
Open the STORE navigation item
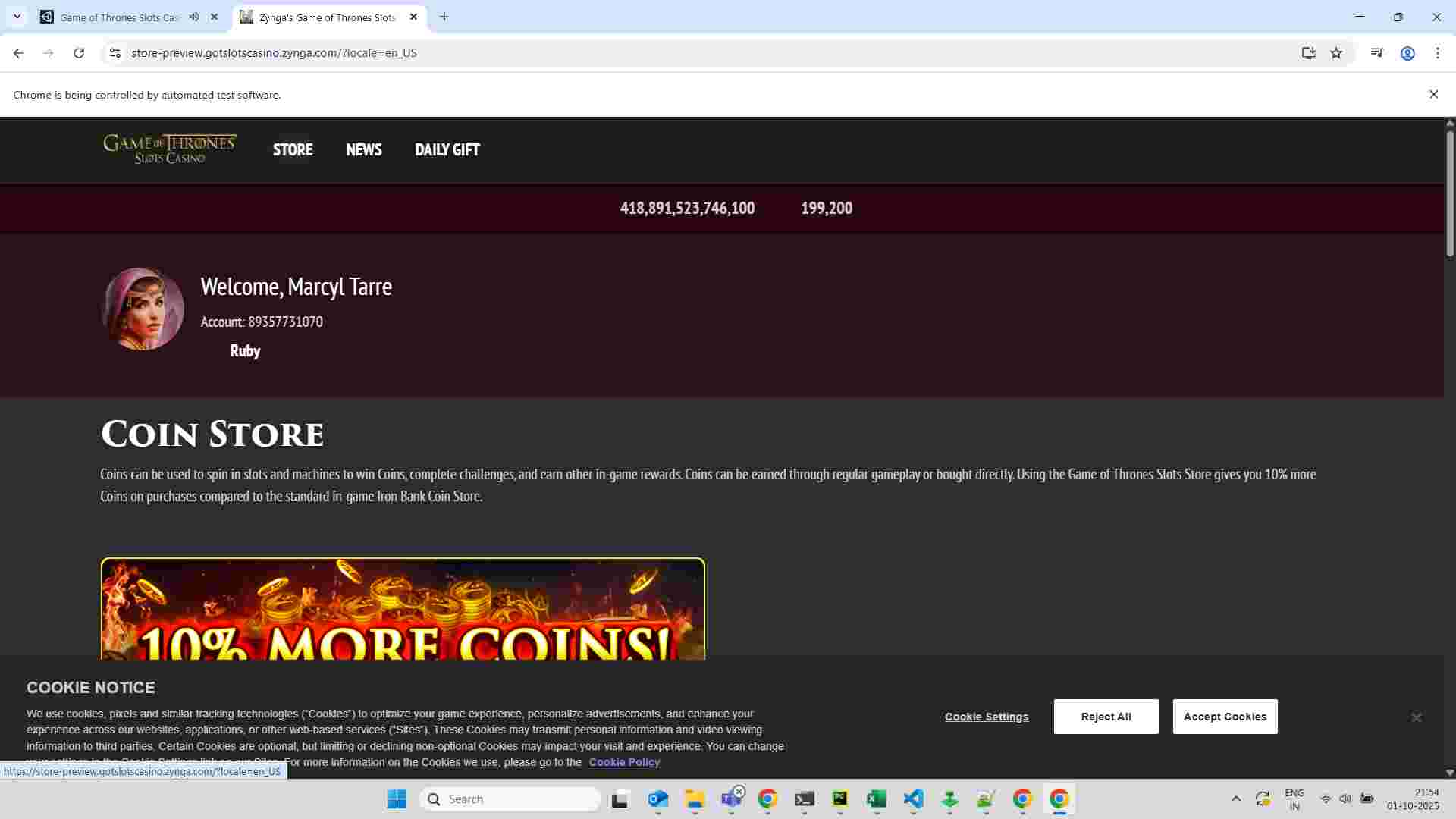(293, 149)
